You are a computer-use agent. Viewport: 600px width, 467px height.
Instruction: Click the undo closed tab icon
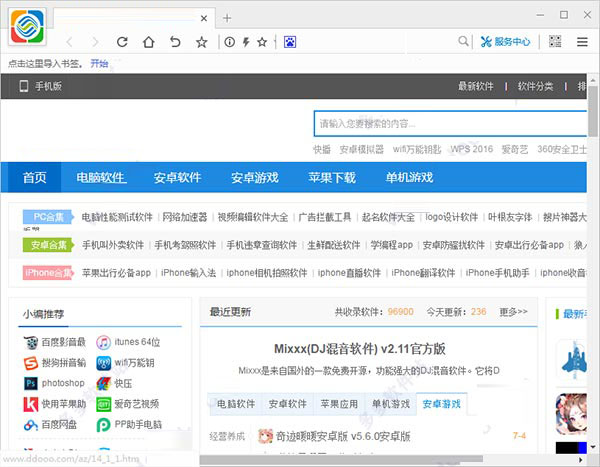175,41
